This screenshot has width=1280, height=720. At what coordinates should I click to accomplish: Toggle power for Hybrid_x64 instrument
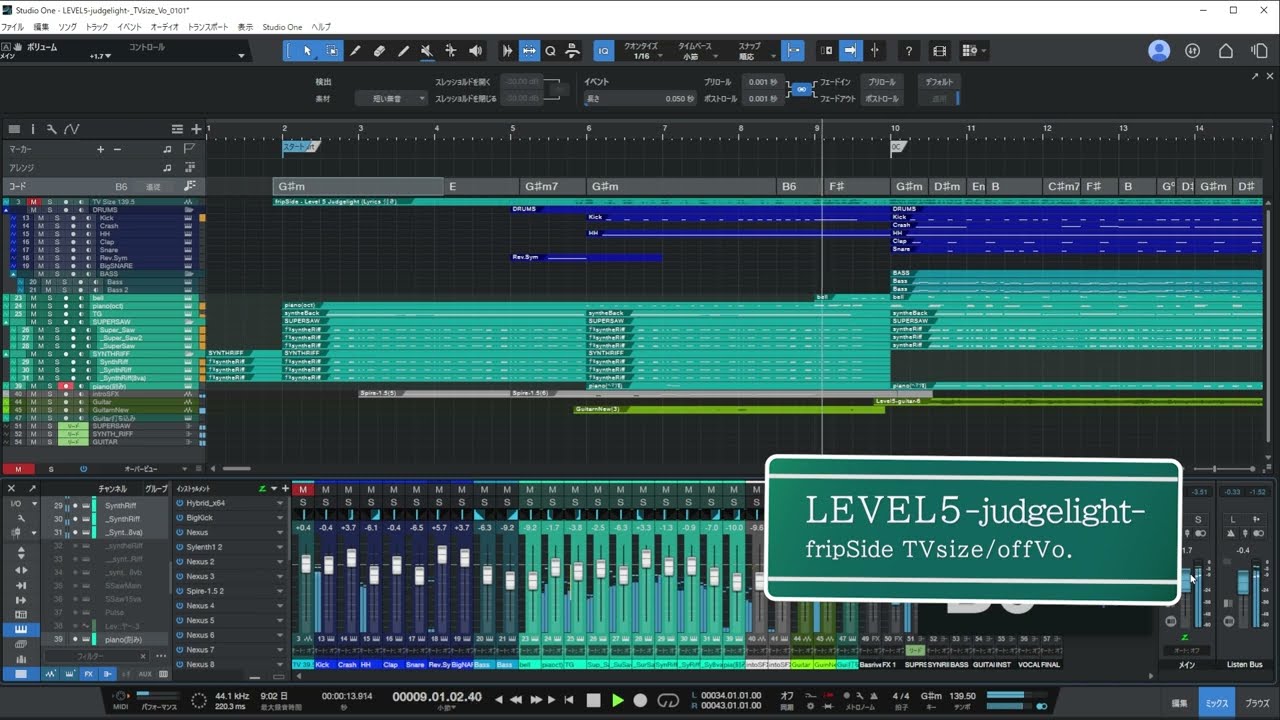(x=180, y=504)
